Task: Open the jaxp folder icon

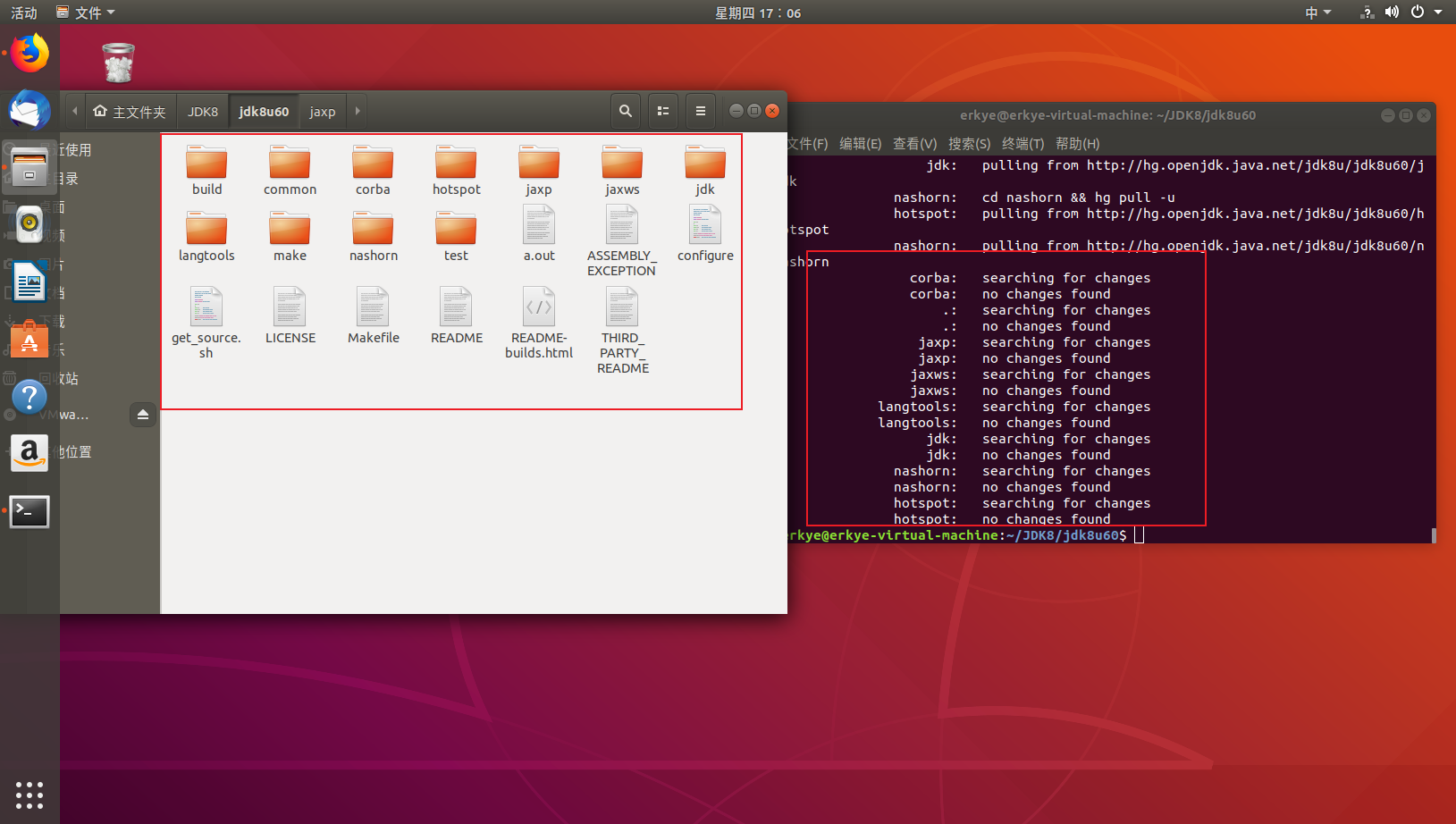Action: (539, 163)
